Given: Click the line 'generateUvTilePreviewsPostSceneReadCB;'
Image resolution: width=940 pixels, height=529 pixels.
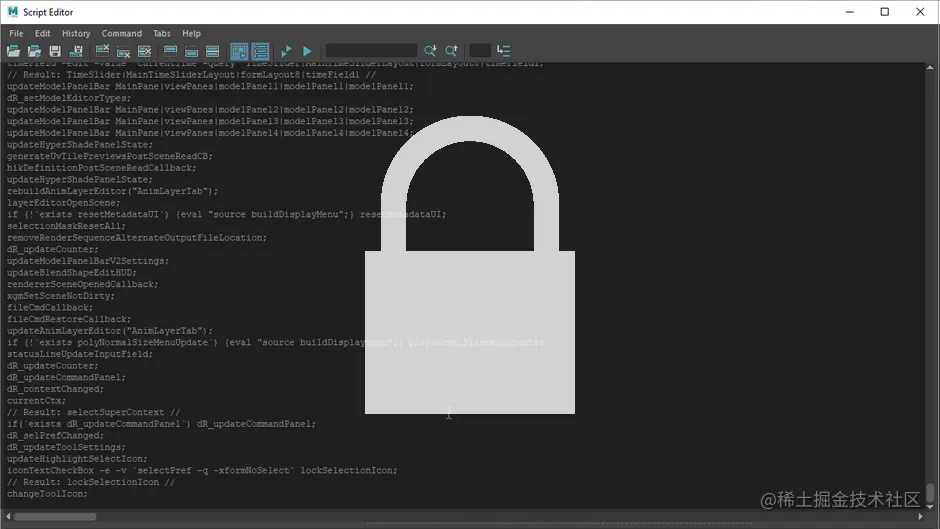Looking at the screenshot, I should tap(110, 156).
